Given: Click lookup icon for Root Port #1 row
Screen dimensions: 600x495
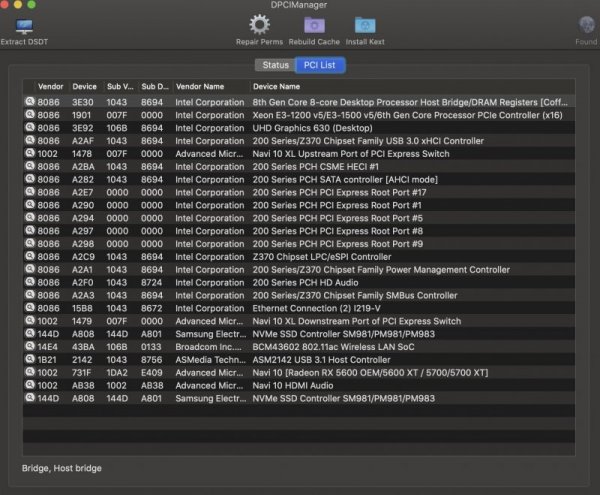Looking at the screenshot, I should pos(30,205).
